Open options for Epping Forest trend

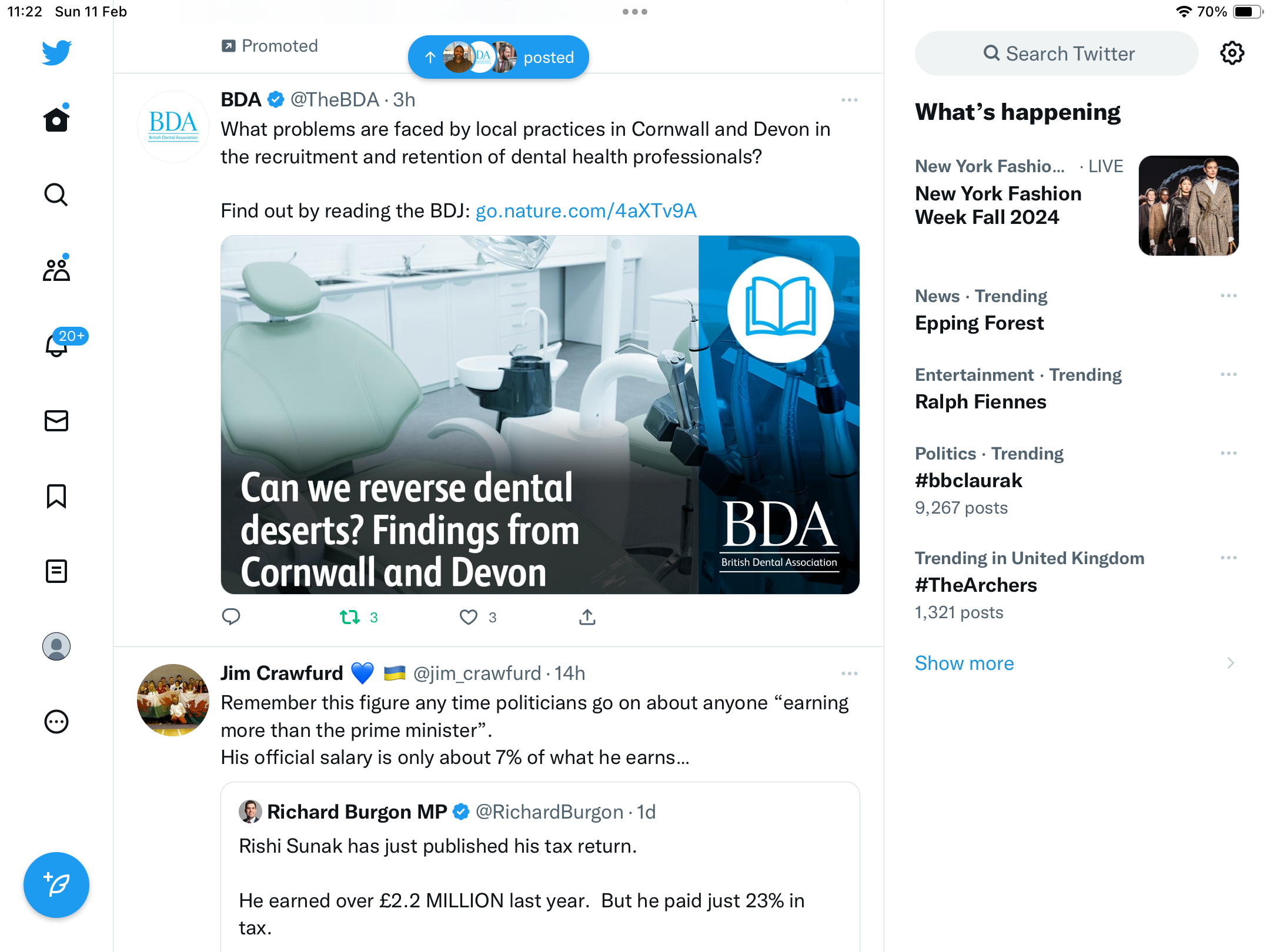pos(1229,296)
